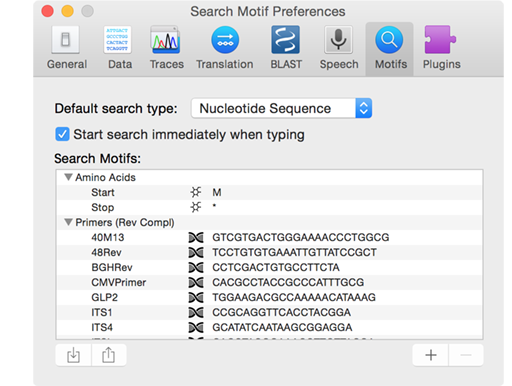The height and width of the screenshot is (386, 512).
Task: Collapse the Amino Acids group
Action: 68,177
